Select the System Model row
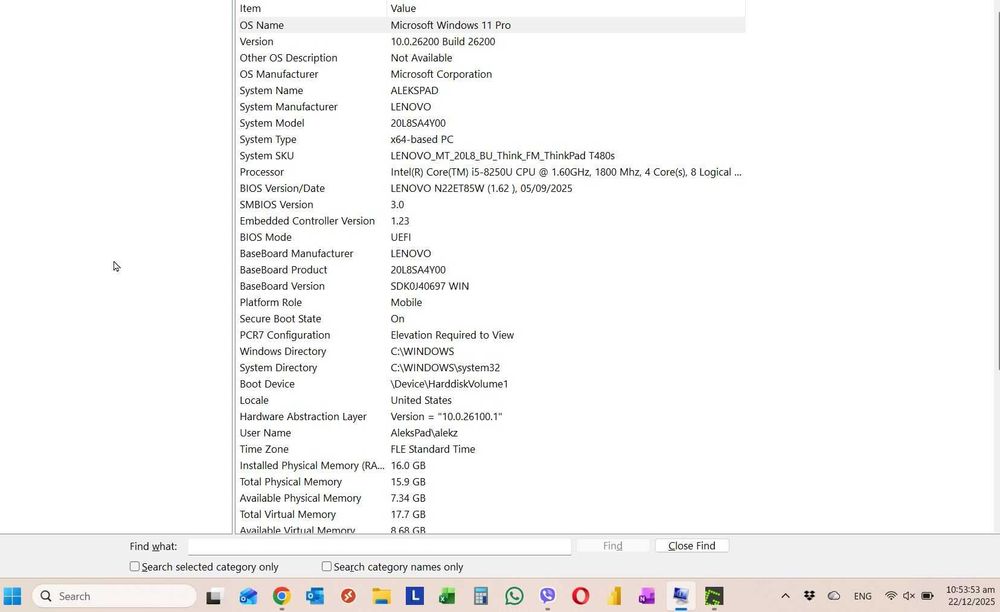Screen dimensions: 1000x612 [x=490, y=123]
